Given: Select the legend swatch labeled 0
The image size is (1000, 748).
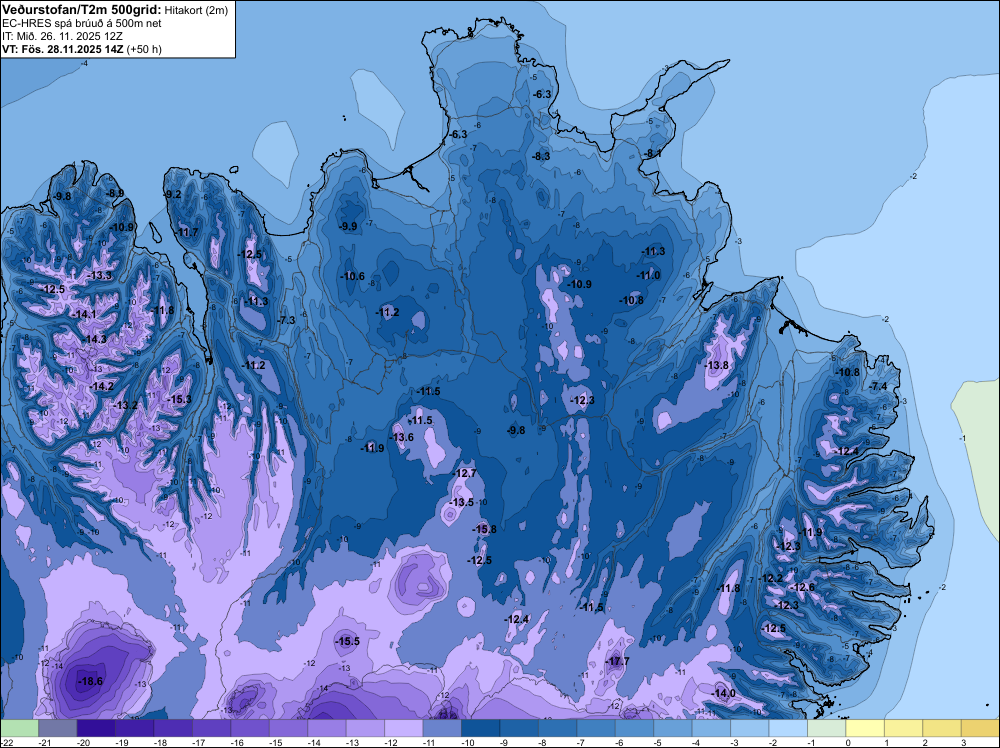Looking at the screenshot, I should pos(865,728).
